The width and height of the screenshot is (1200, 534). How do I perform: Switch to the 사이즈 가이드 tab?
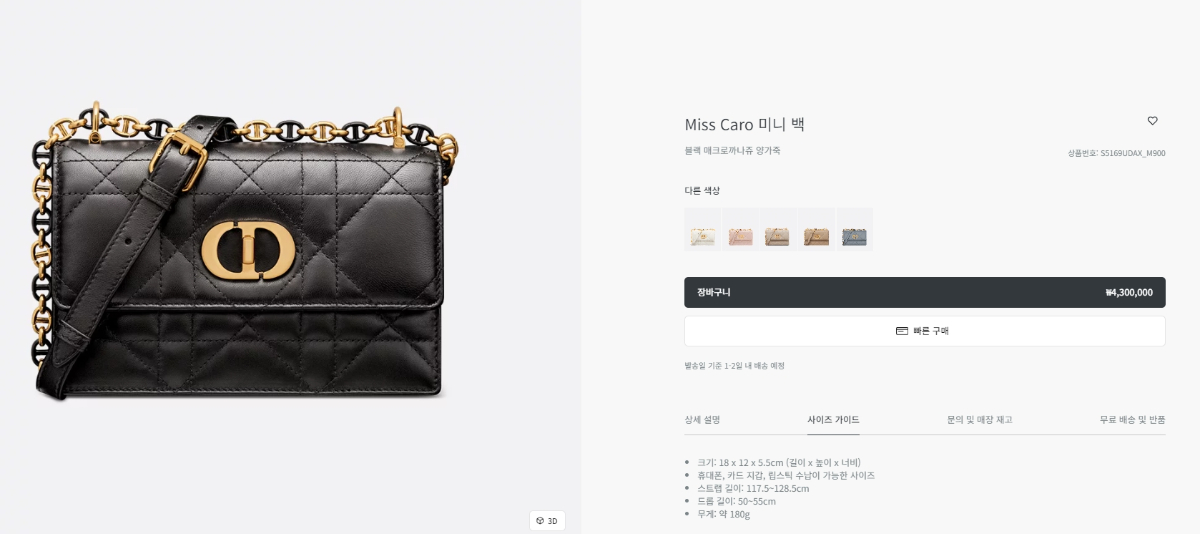(x=833, y=420)
